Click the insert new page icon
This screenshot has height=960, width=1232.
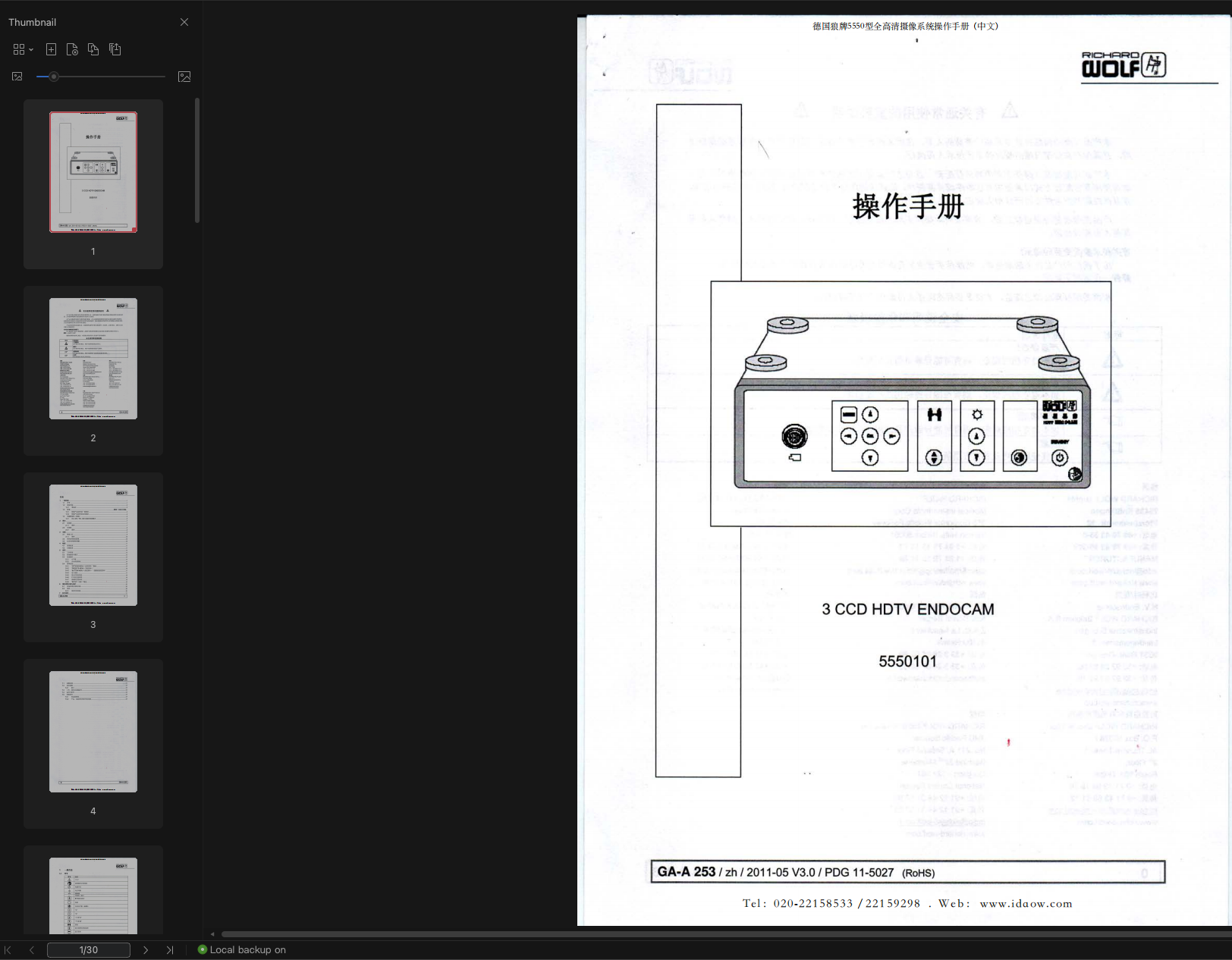(51, 49)
